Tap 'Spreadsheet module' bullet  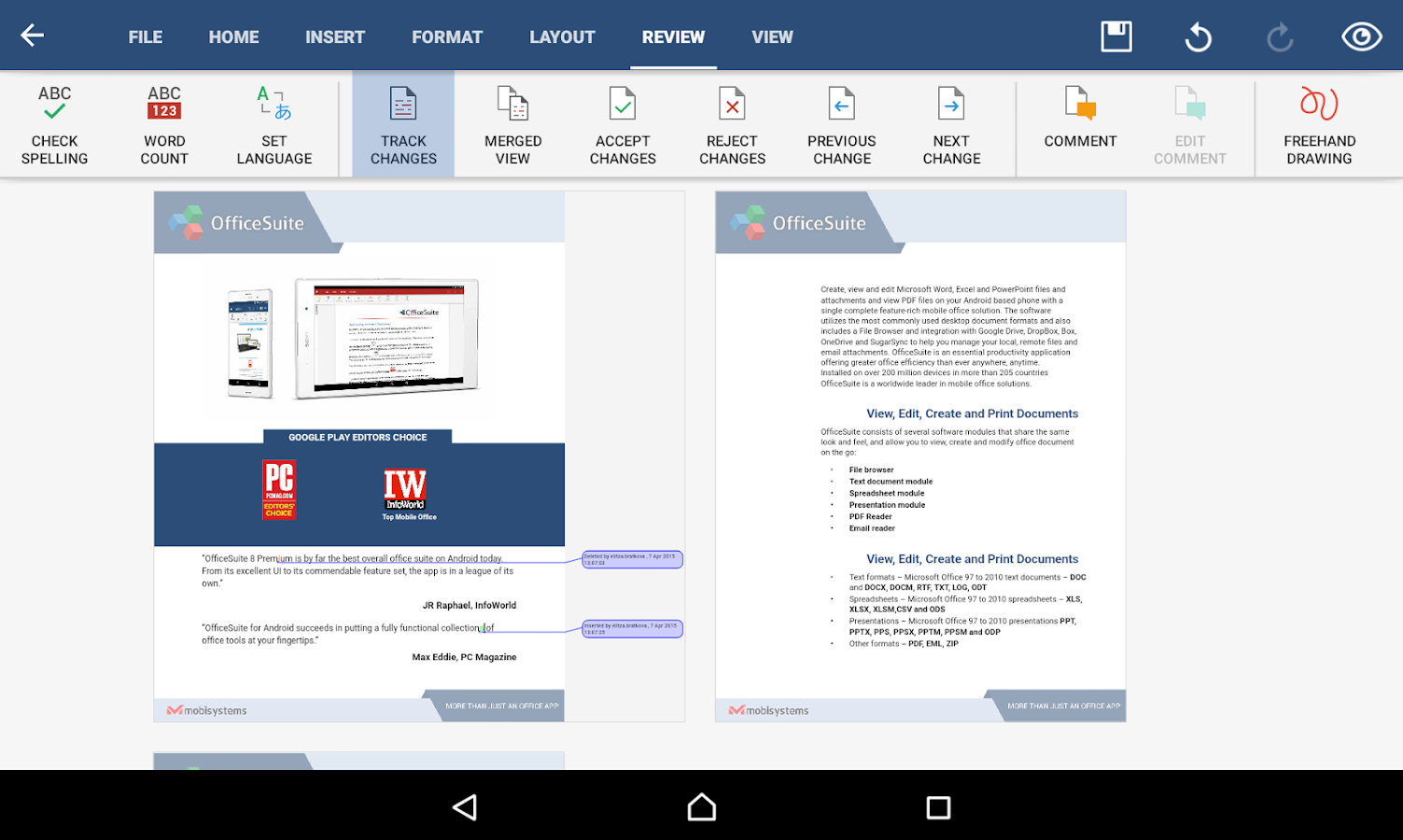(x=887, y=494)
